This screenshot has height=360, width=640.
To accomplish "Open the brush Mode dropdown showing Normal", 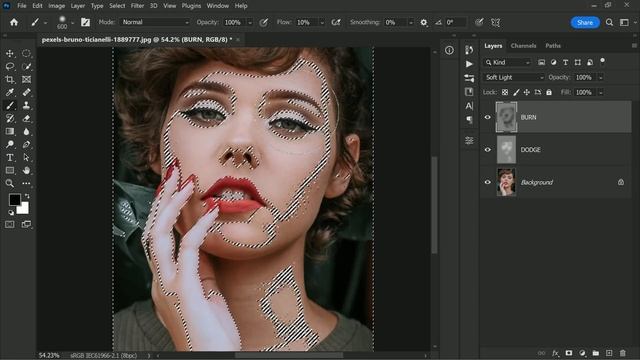I will click(155, 22).
